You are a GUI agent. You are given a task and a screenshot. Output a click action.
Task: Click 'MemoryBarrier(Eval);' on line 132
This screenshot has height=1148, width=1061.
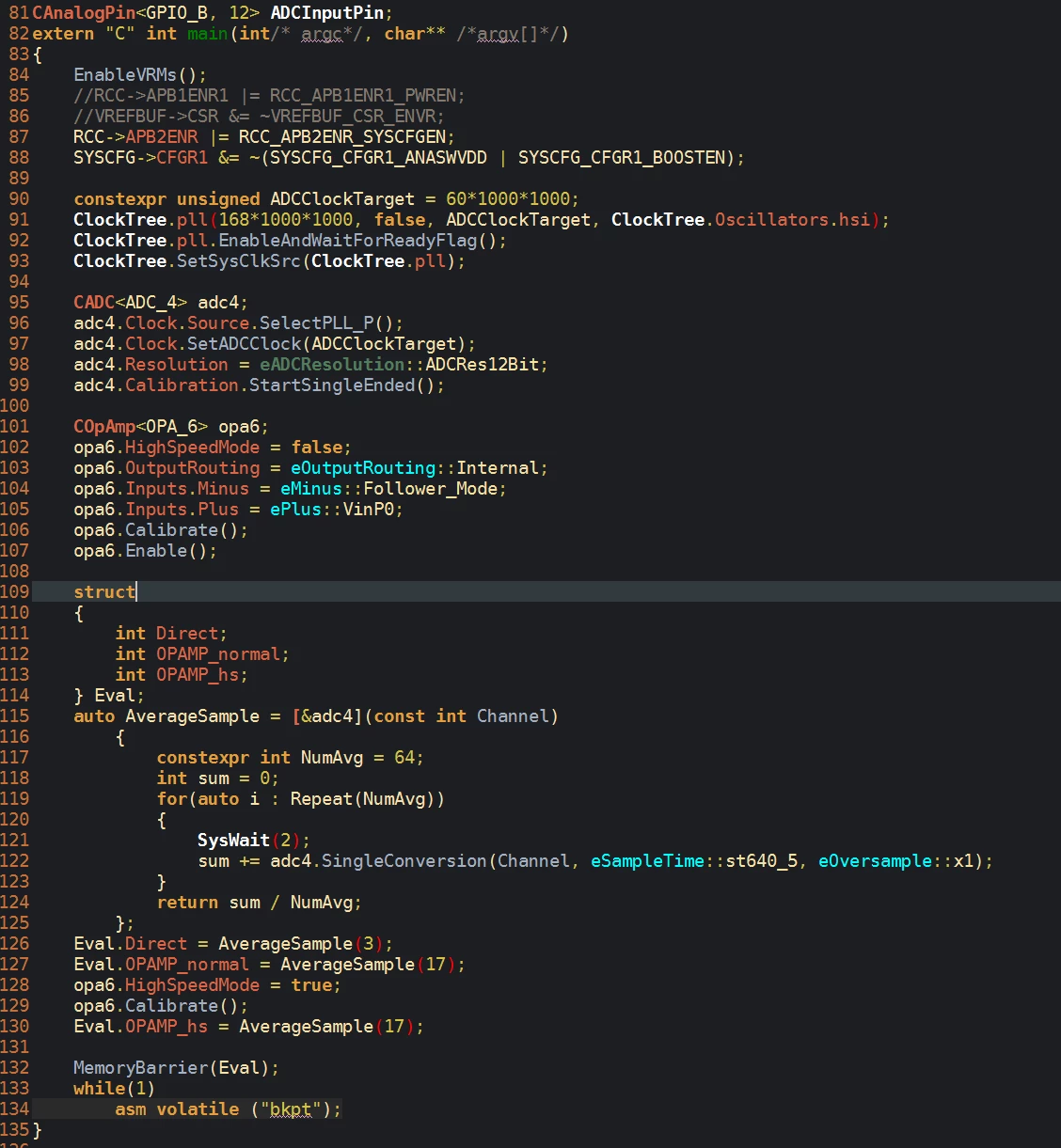coord(177,1067)
